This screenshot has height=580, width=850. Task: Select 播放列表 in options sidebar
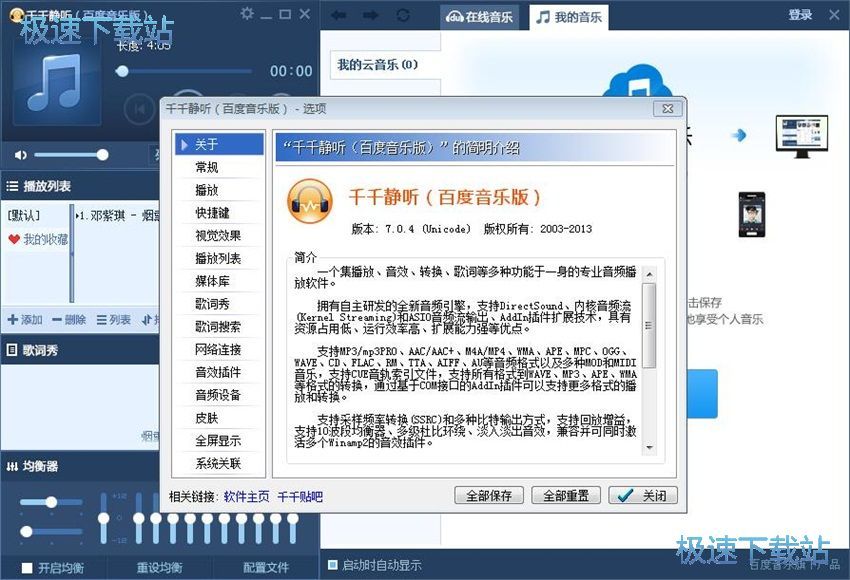coord(220,259)
